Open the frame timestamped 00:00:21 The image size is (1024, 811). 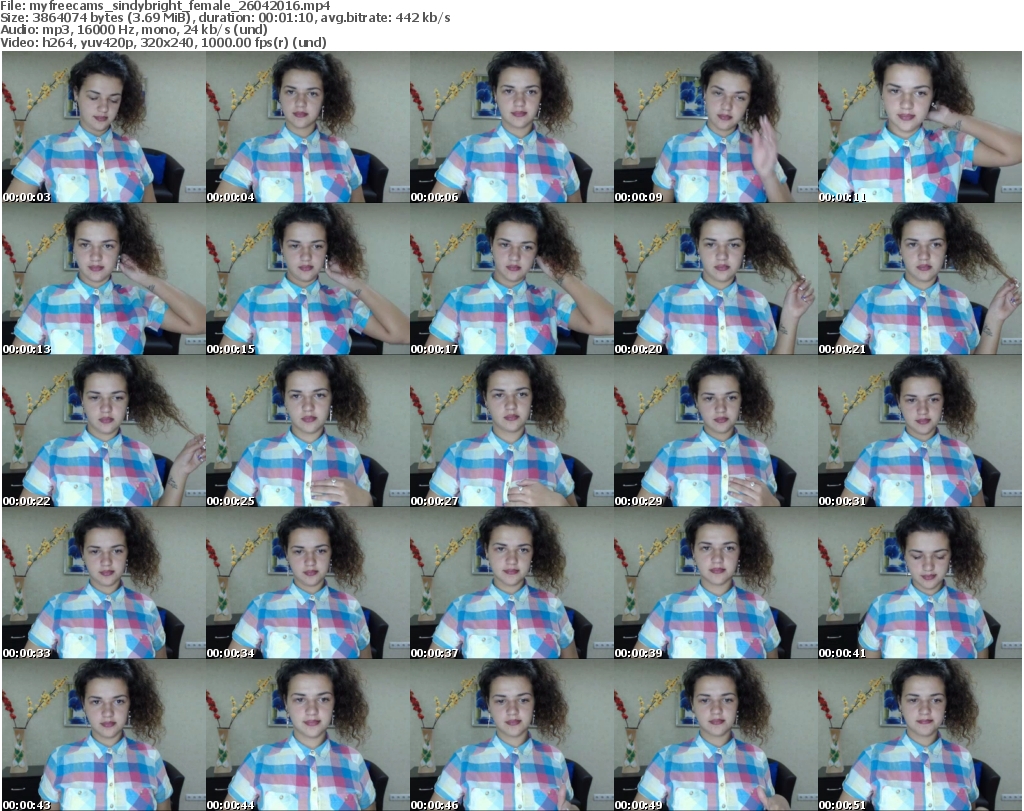(920, 279)
